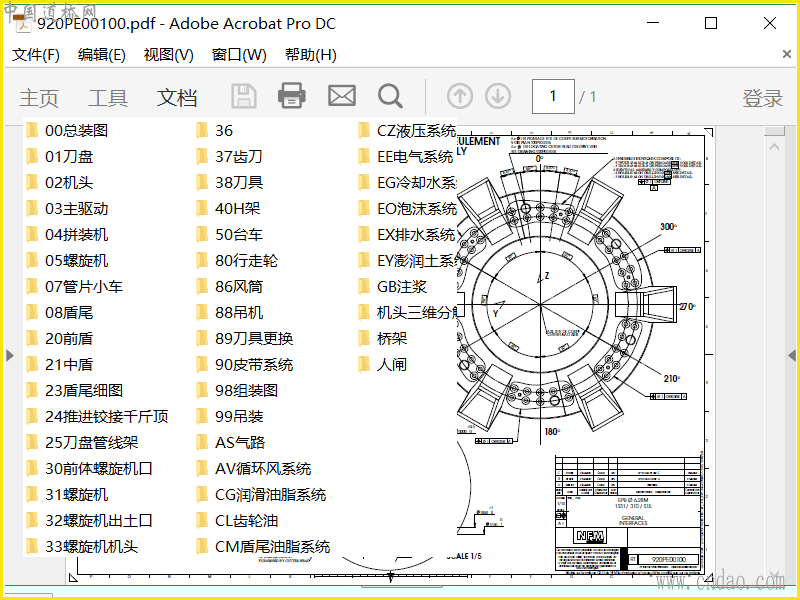
Task: Select the AS气路 folder name
Action: click(x=240, y=443)
